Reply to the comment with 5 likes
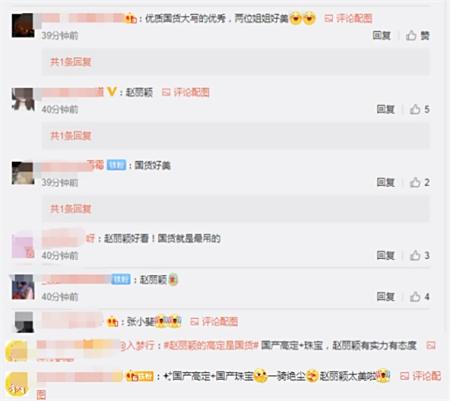 386,109
